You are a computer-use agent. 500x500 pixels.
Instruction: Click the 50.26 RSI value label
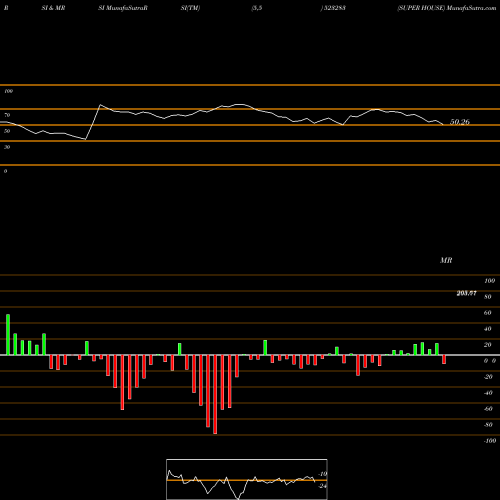[x=460, y=122]
